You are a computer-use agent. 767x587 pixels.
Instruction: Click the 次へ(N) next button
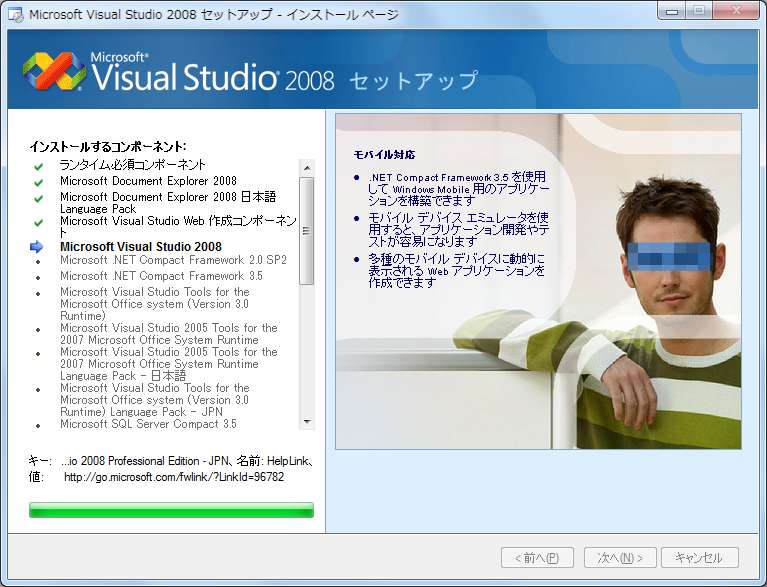[x=620, y=558]
